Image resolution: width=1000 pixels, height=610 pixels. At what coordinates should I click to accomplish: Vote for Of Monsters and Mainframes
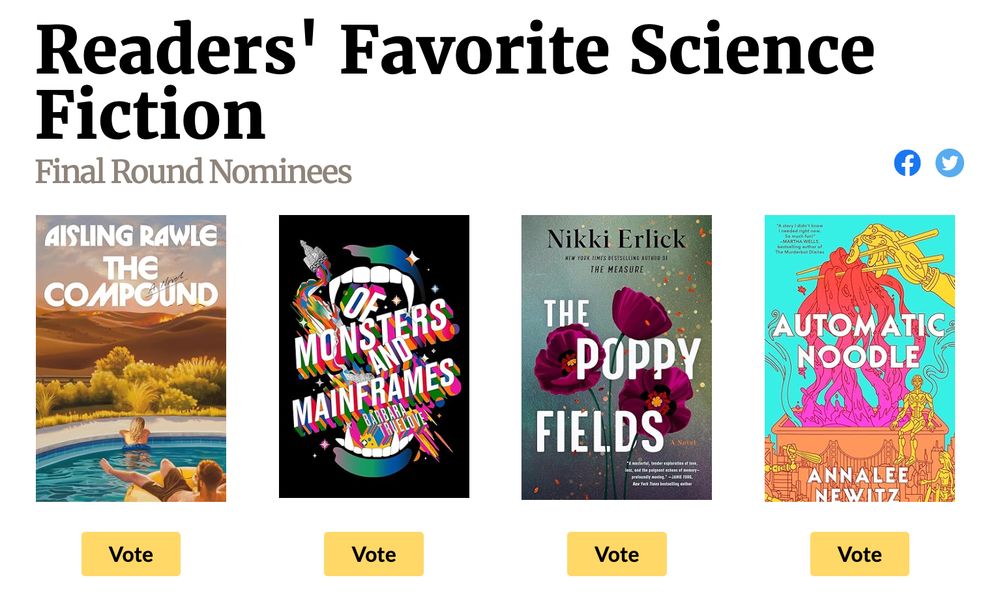click(x=373, y=553)
